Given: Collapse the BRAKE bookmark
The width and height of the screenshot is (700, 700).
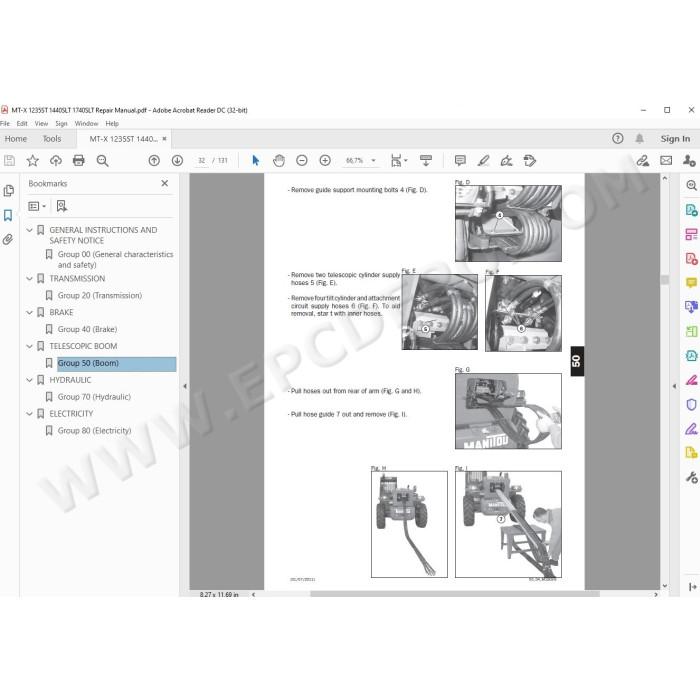Looking at the screenshot, I should click(29, 312).
